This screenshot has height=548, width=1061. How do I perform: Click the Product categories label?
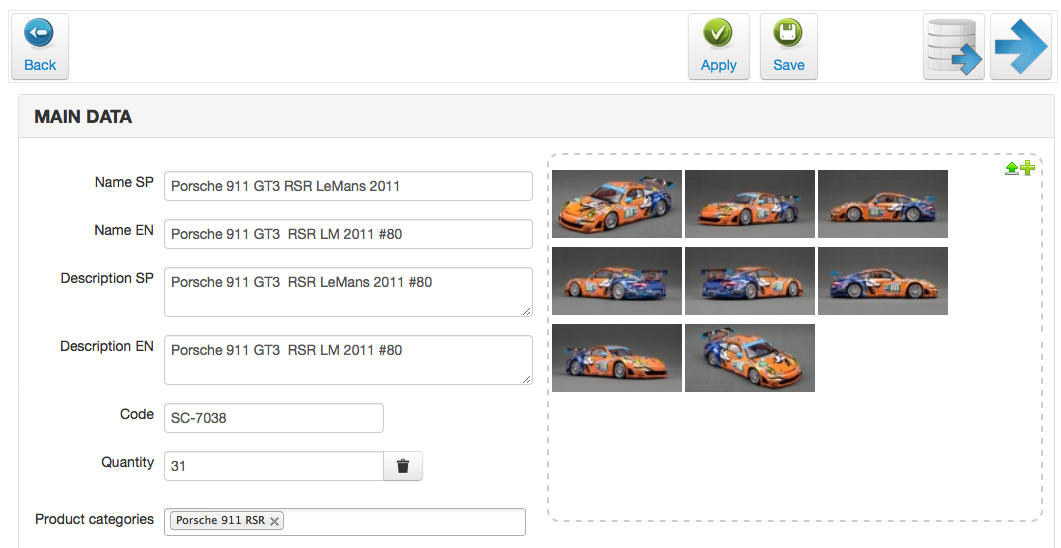95,520
